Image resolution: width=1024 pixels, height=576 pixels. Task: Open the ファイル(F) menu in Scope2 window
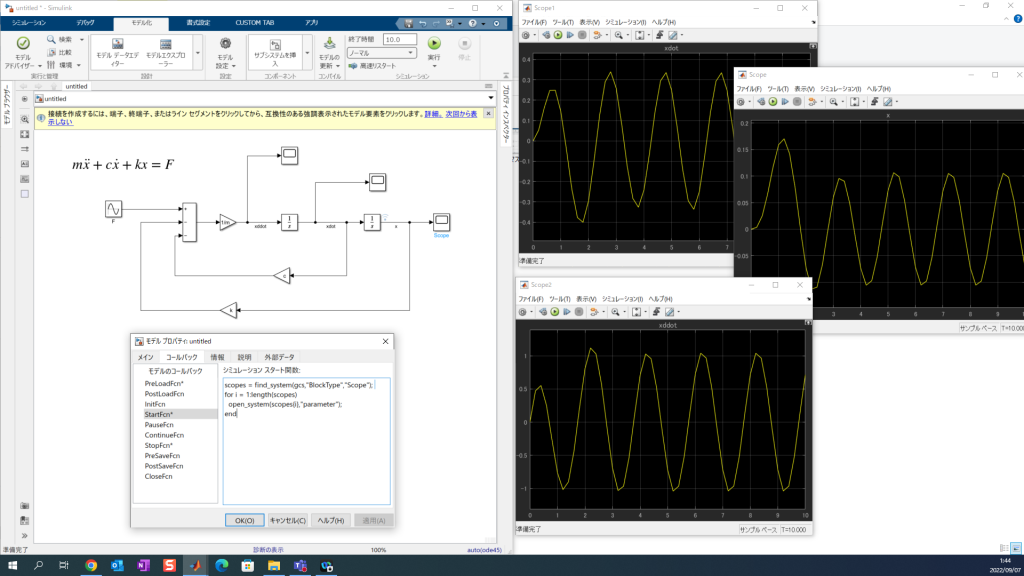coord(532,299)
